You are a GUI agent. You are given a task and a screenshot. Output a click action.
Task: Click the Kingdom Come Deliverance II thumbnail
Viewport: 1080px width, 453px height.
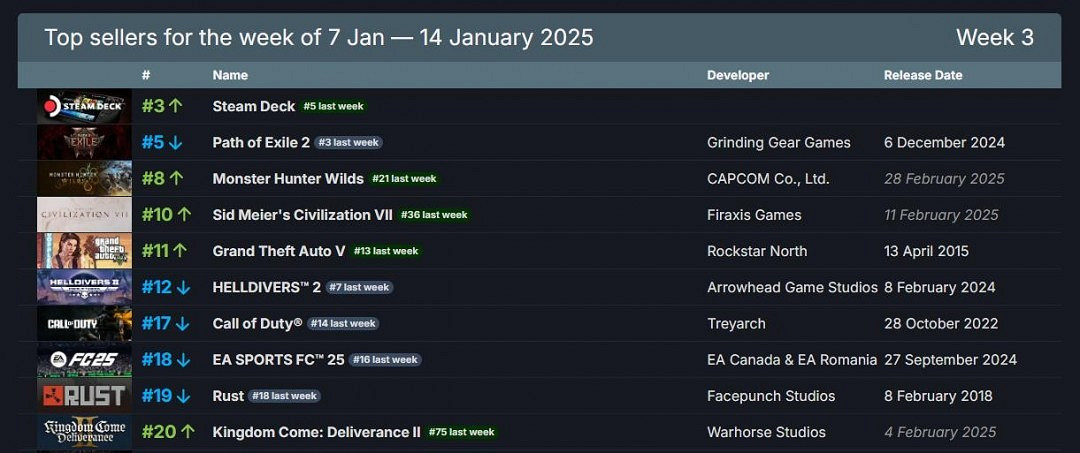[x=84, y=432]
